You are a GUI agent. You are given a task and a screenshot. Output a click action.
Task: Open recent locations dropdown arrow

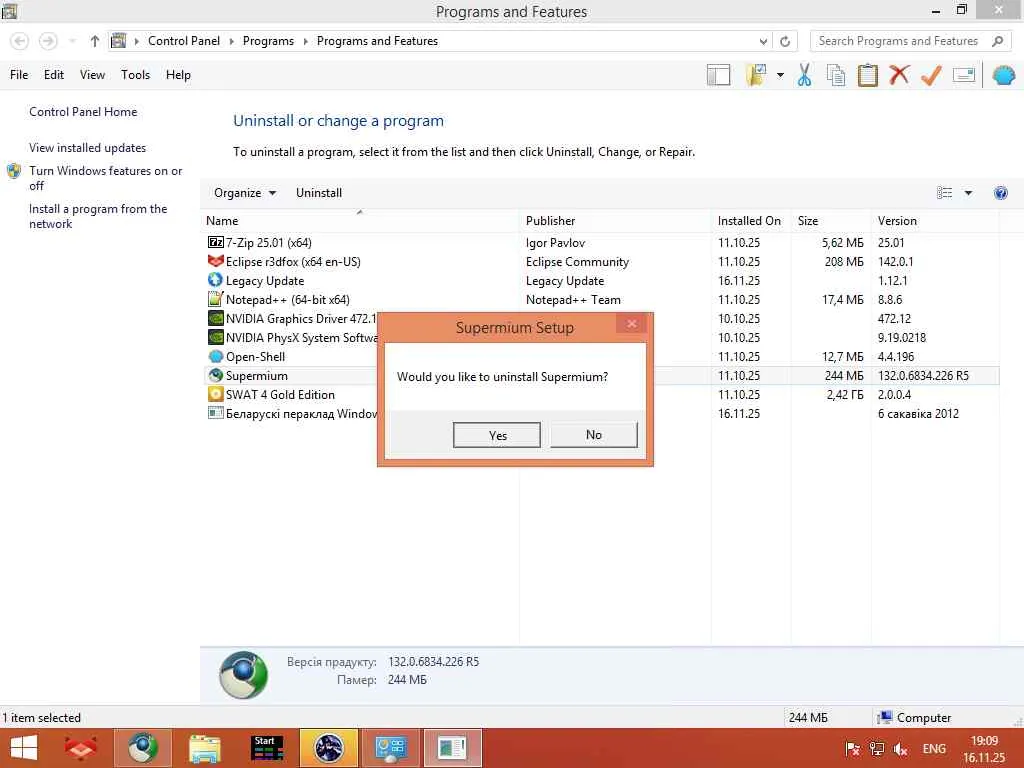coord(72,41)
